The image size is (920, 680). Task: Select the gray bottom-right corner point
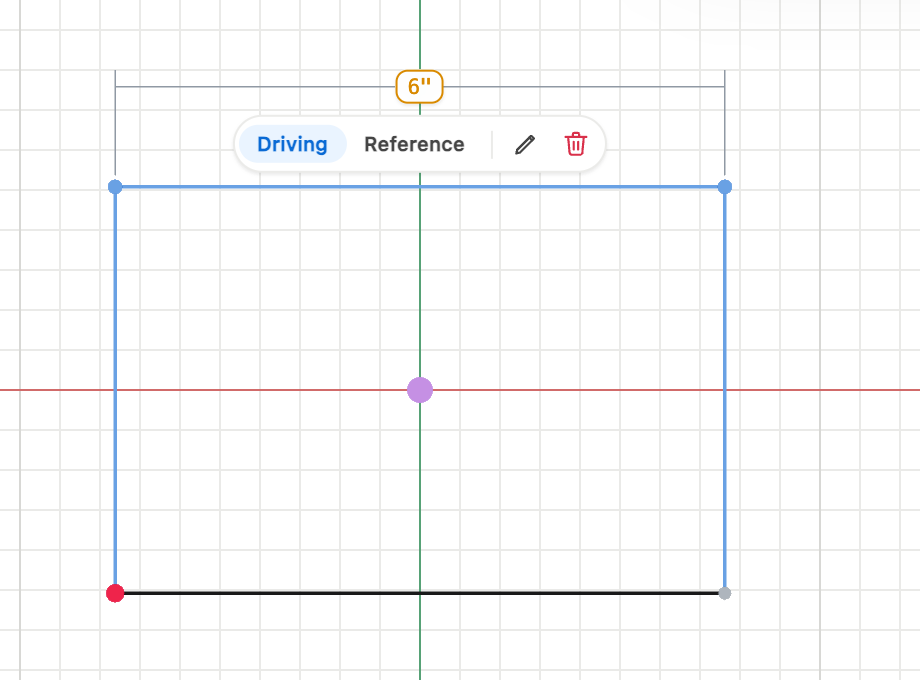725,593
